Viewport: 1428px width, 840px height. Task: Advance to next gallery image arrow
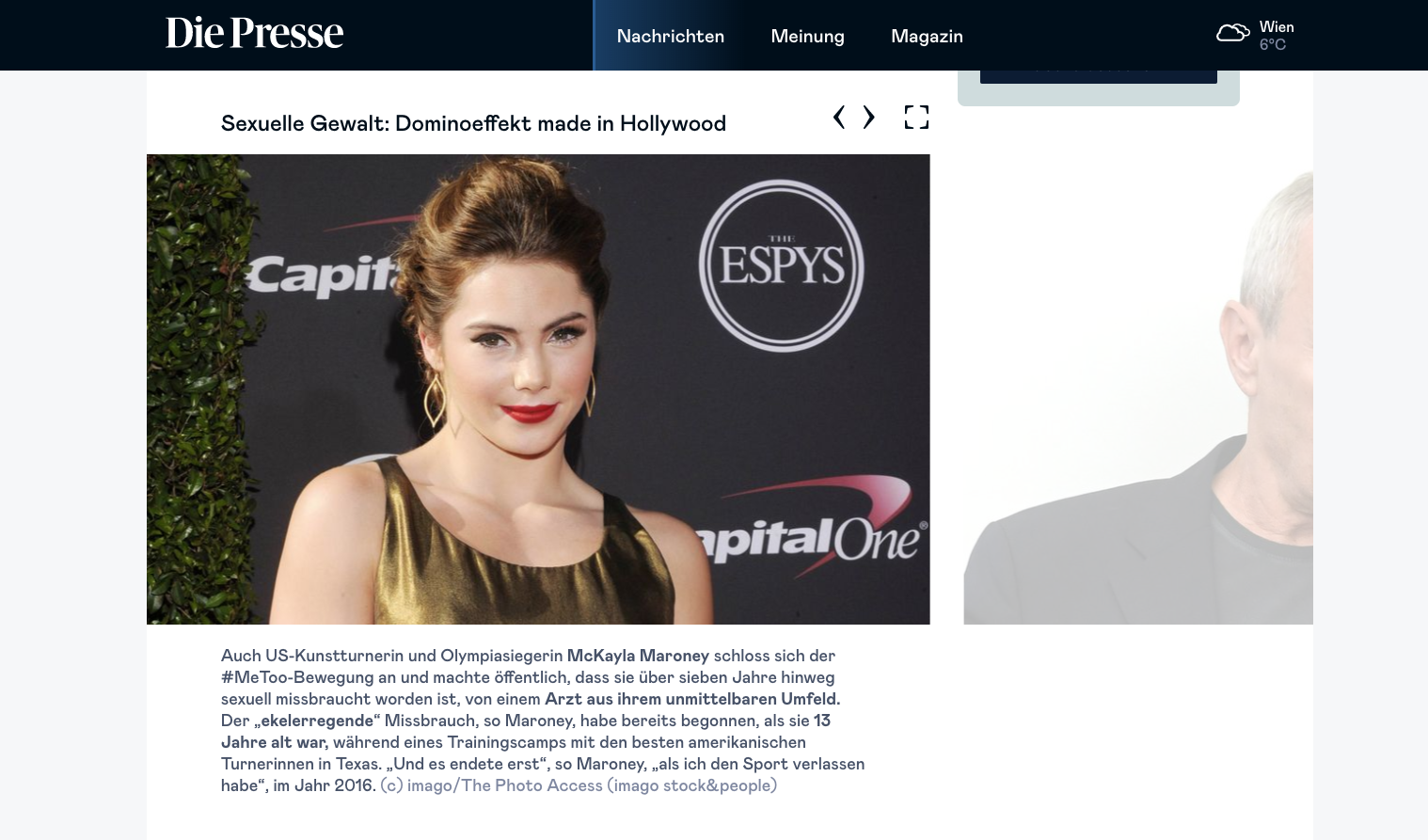[868, 117]
